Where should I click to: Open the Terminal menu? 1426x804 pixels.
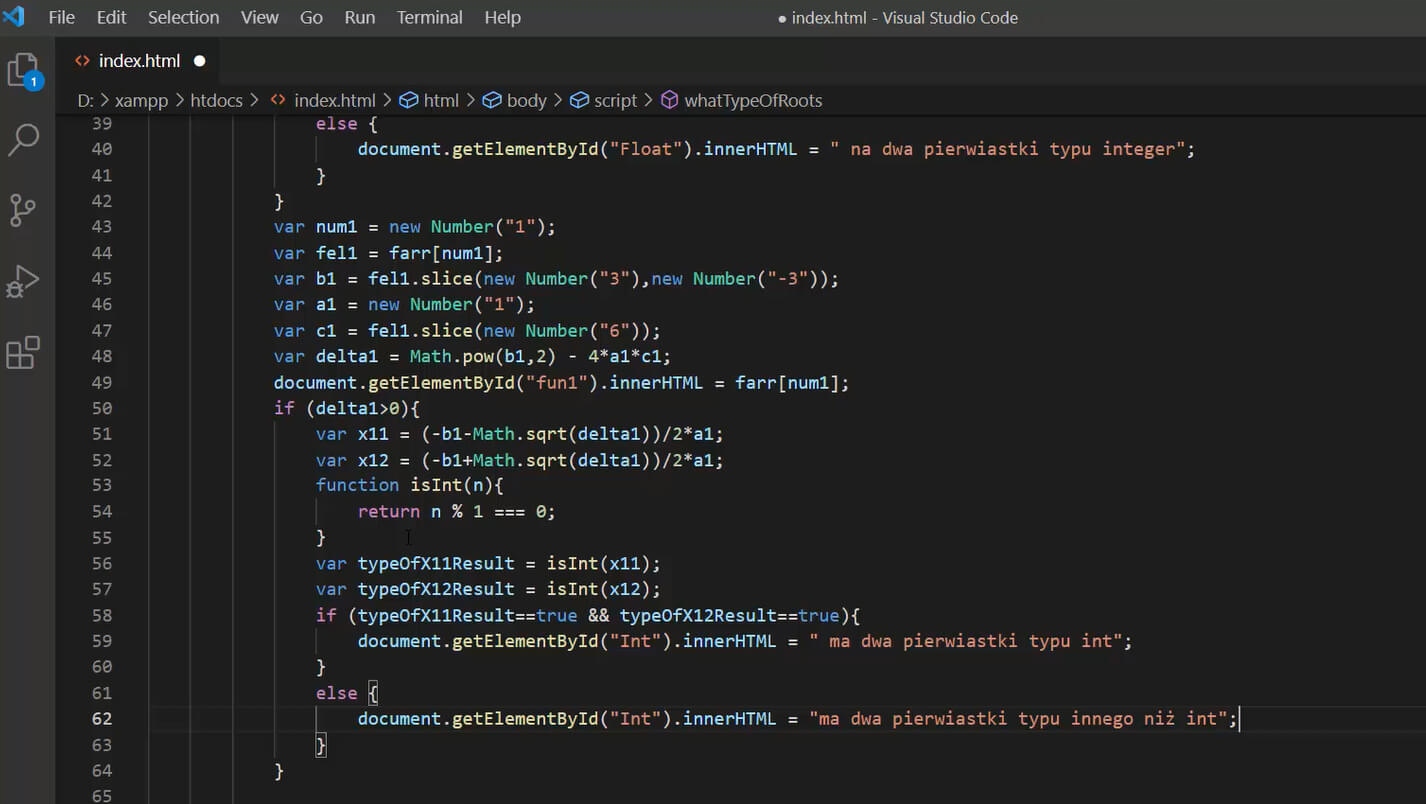[430, 17]
